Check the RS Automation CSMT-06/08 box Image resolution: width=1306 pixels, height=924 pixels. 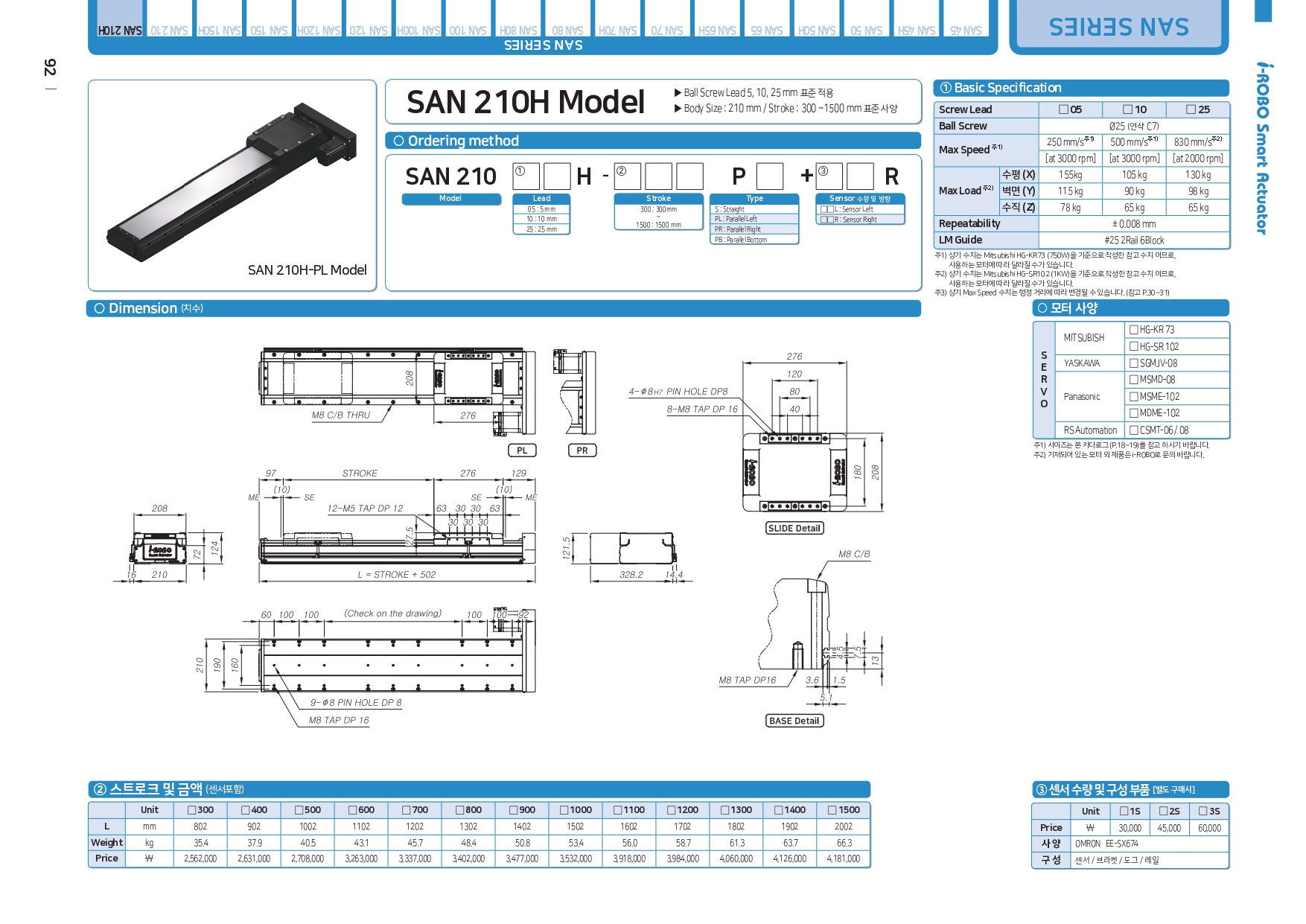tap(1133, 430)
